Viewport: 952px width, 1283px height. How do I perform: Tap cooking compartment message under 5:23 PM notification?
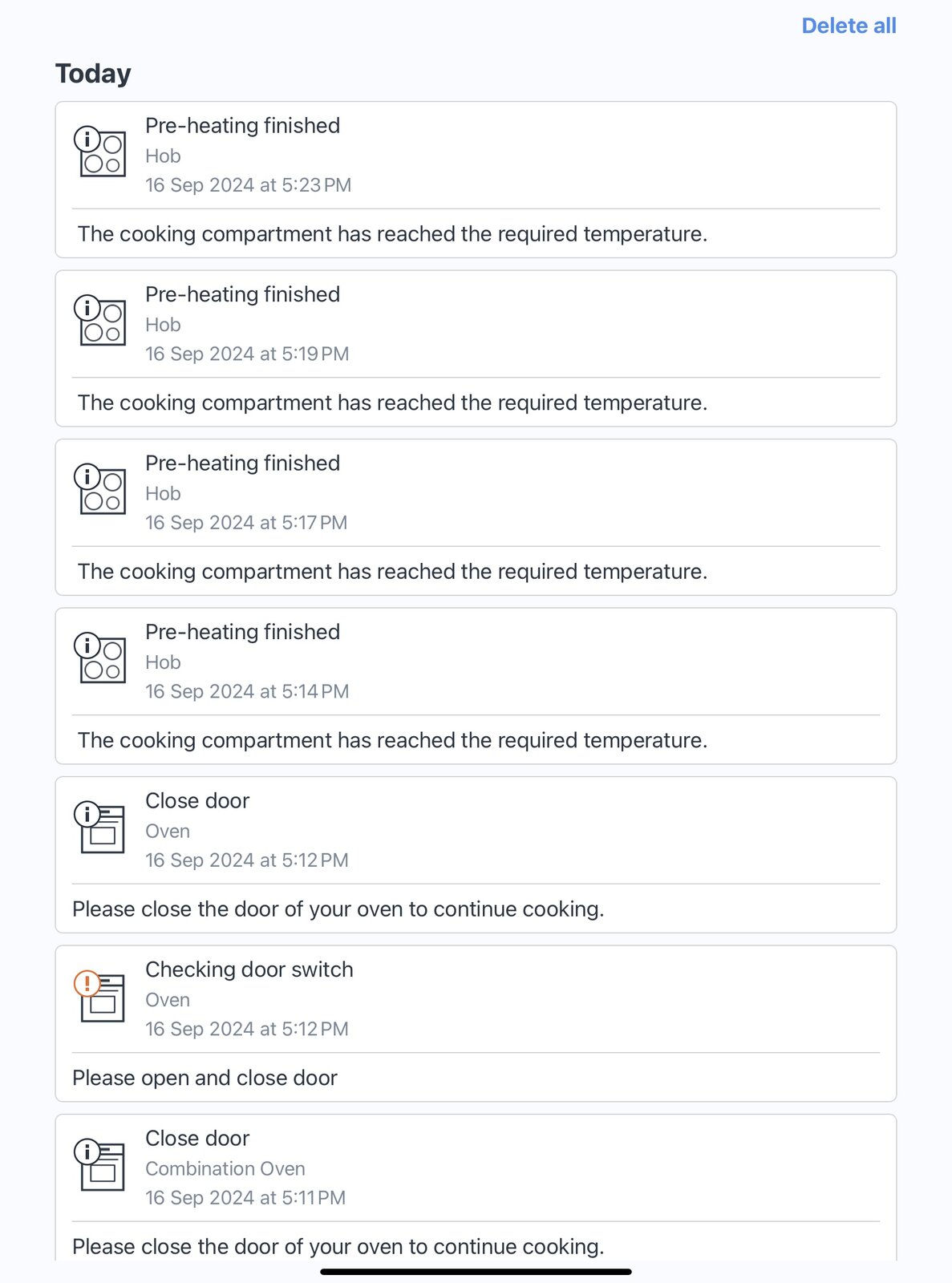392,234
